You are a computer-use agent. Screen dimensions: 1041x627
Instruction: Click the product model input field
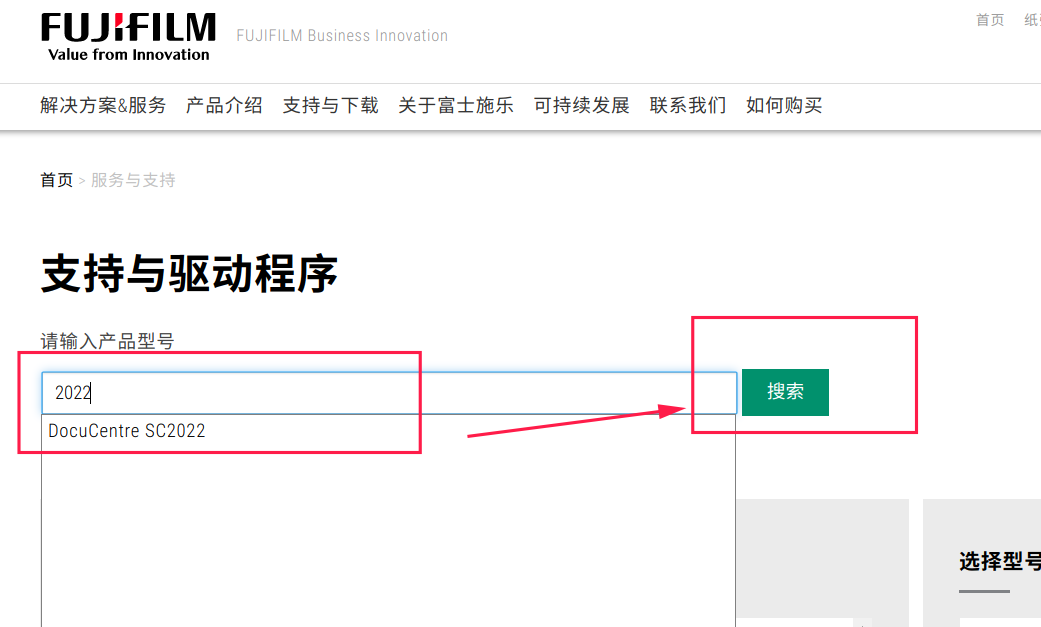389,393
